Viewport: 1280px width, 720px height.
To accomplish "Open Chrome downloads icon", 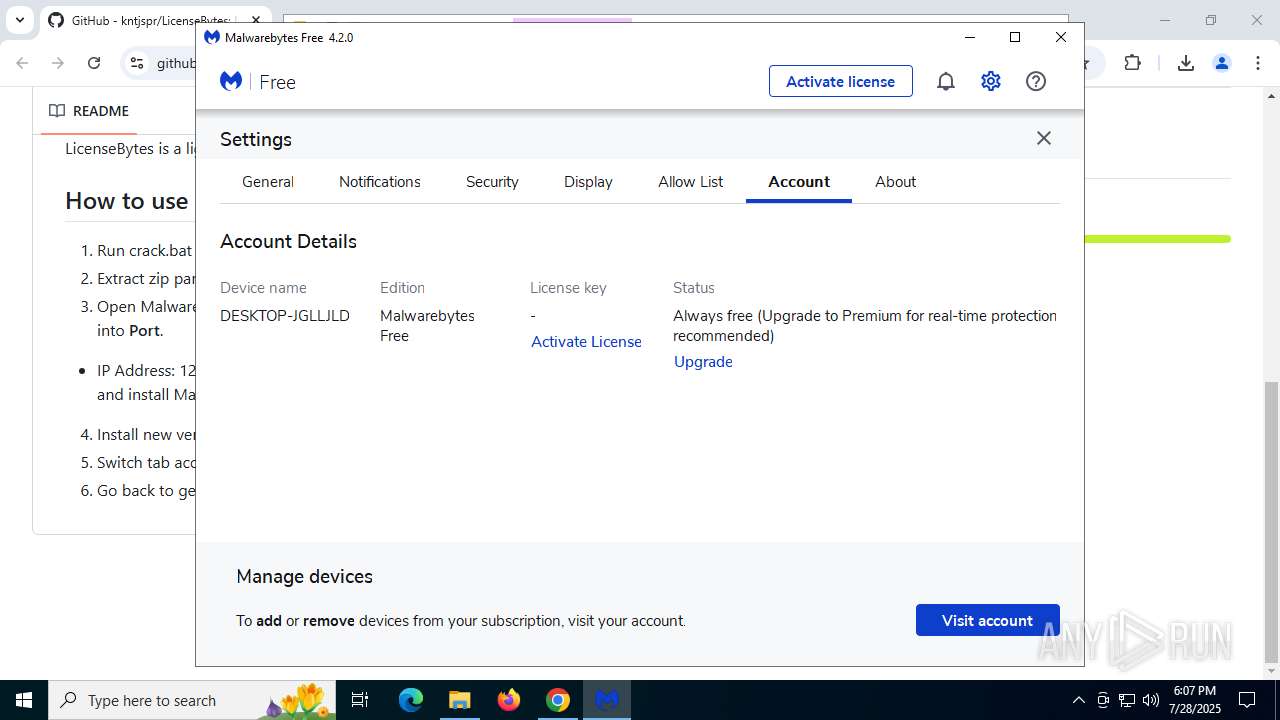I will coord(1186,63).
